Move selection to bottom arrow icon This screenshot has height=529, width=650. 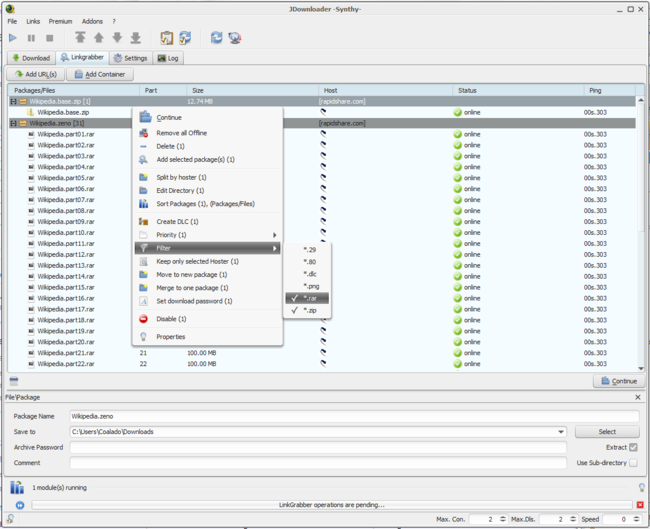pos(136,38)
